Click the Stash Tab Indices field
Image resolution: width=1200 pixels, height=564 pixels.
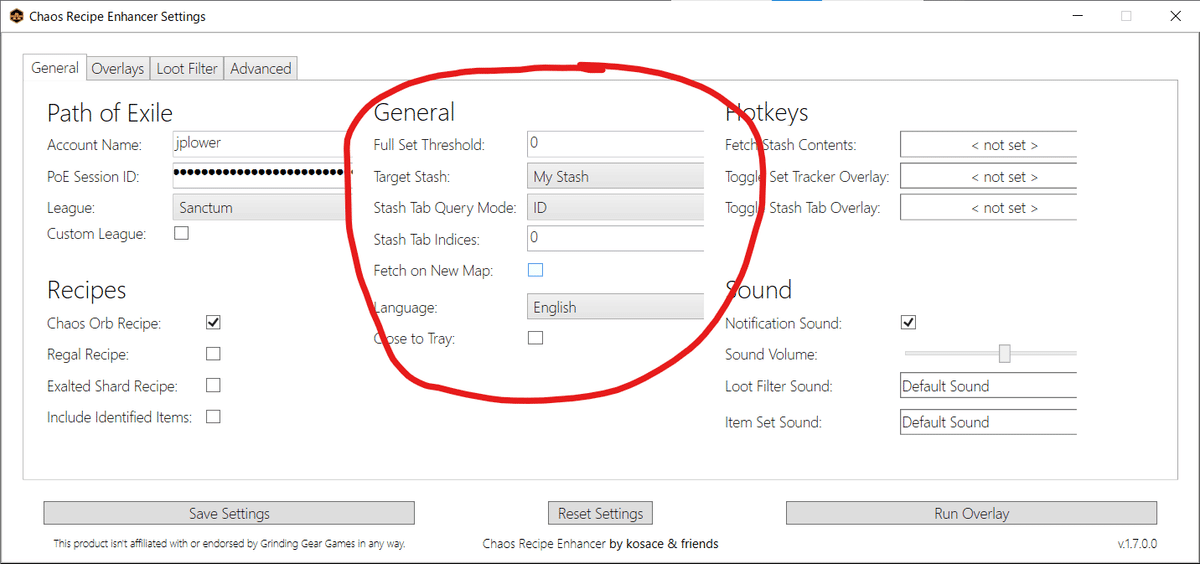tap(615, 239)
